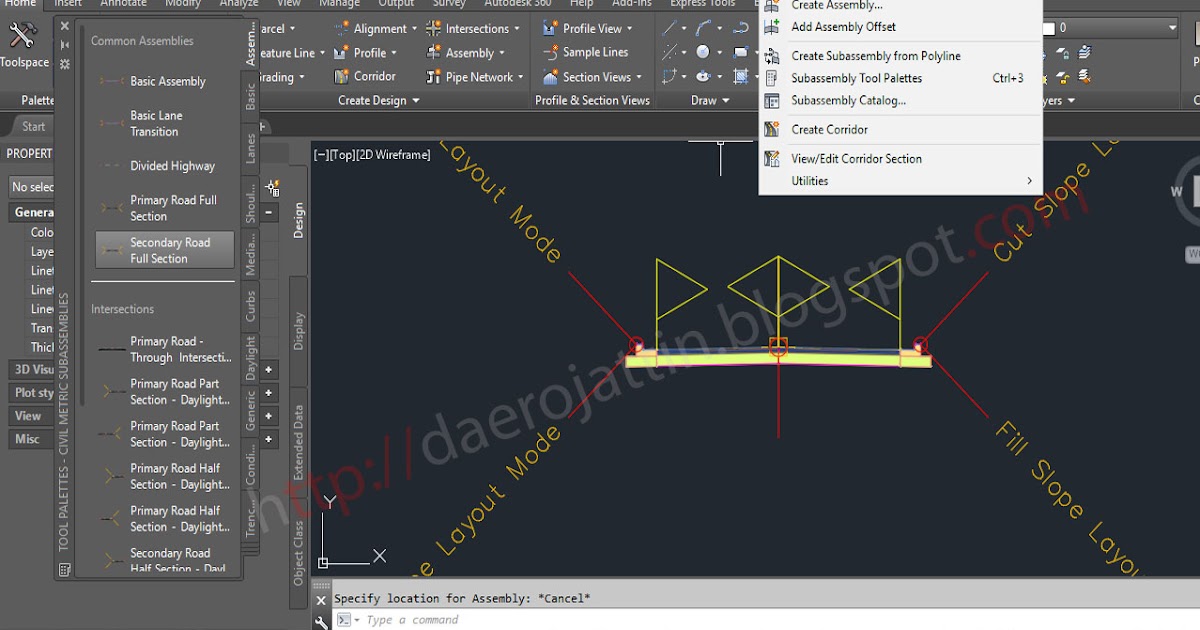This screenshot has width=1200, height=630.
Task: Toggle the layer freeze icon
Action: [x=1043, y=77]
